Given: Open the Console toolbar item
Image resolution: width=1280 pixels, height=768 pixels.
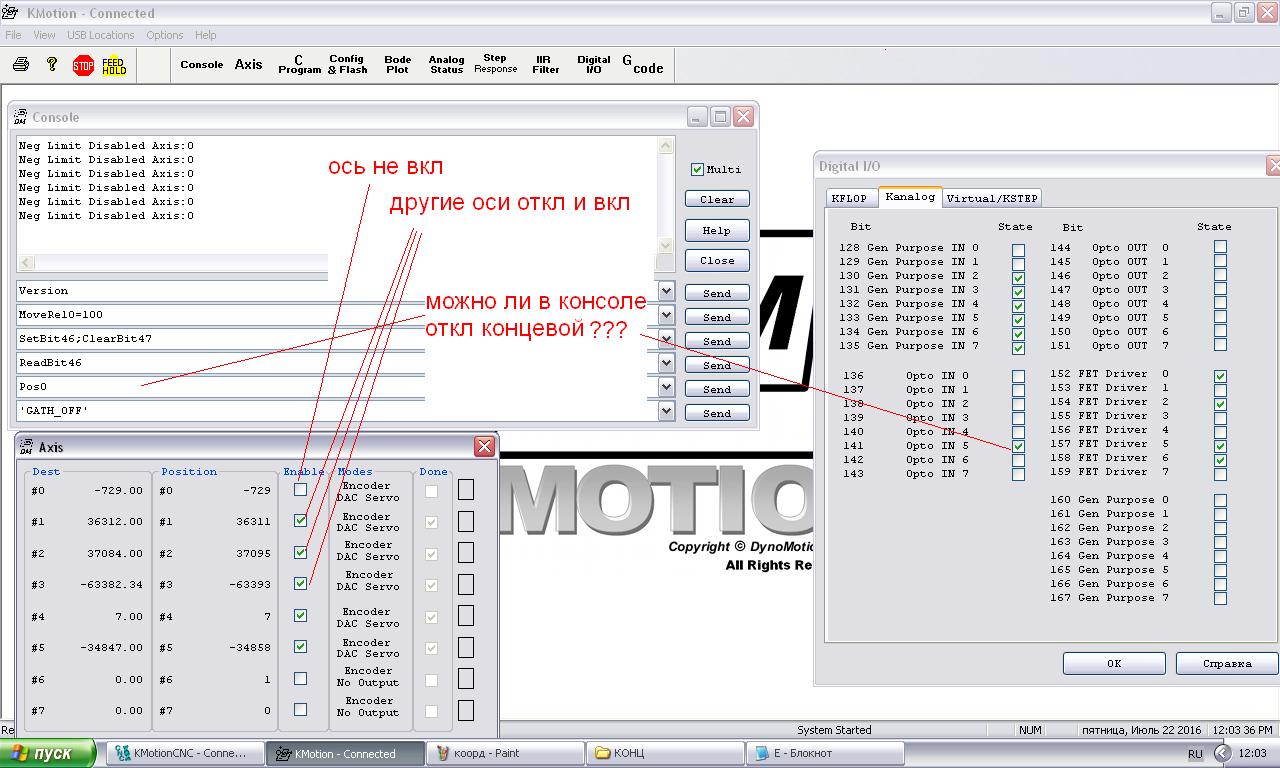Looking at the screenshot, I should coord(202,65).
